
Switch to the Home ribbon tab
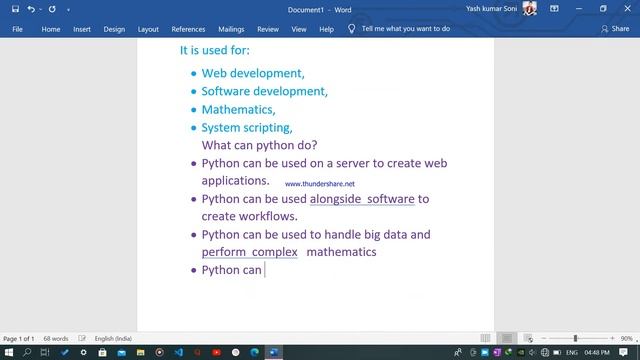[x=51, y=29]
